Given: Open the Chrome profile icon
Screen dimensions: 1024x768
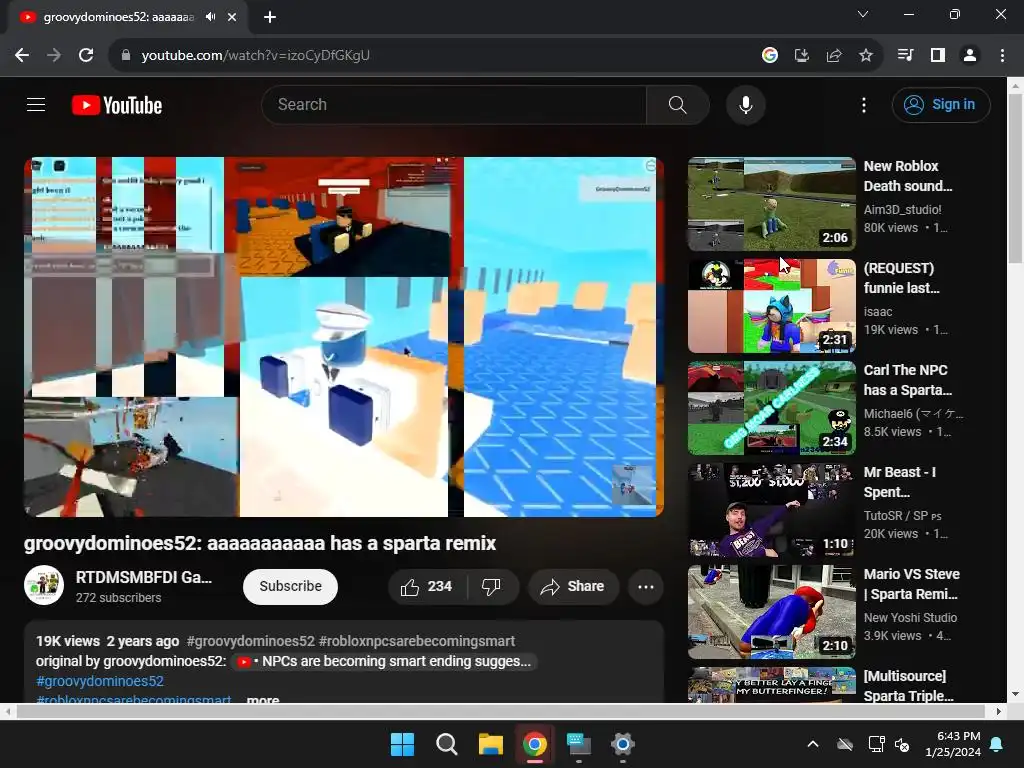Looking at the screenshot, I should (x=970, y=56).
